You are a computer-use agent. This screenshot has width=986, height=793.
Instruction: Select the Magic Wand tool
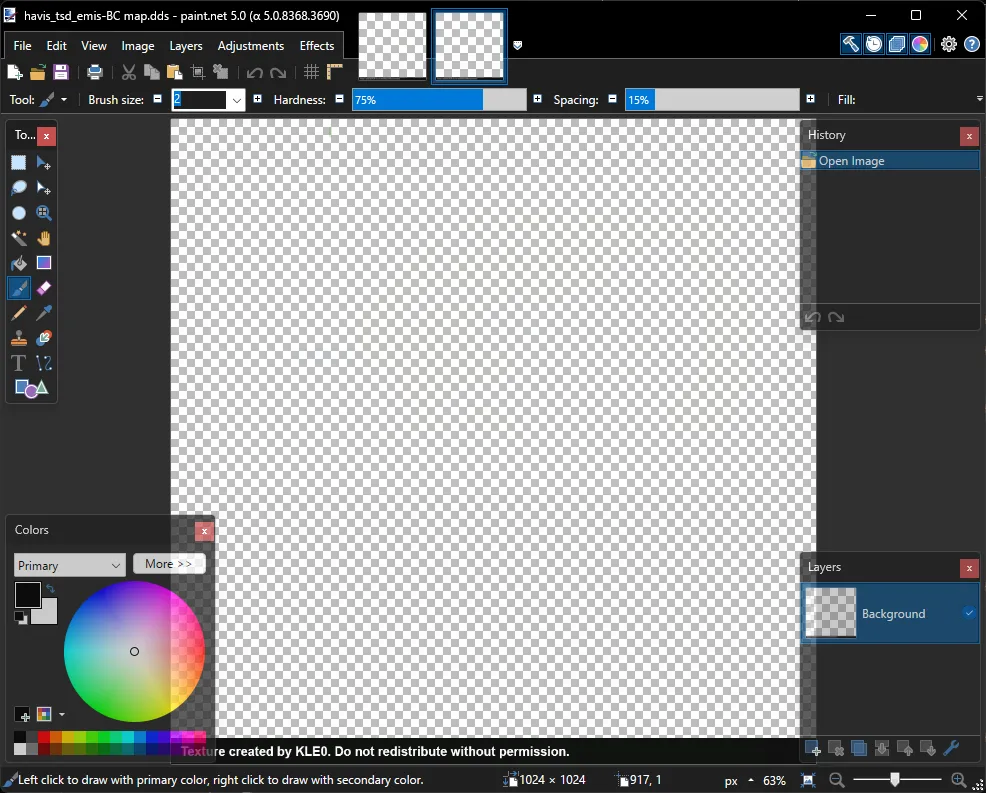[x=19, y=238]
